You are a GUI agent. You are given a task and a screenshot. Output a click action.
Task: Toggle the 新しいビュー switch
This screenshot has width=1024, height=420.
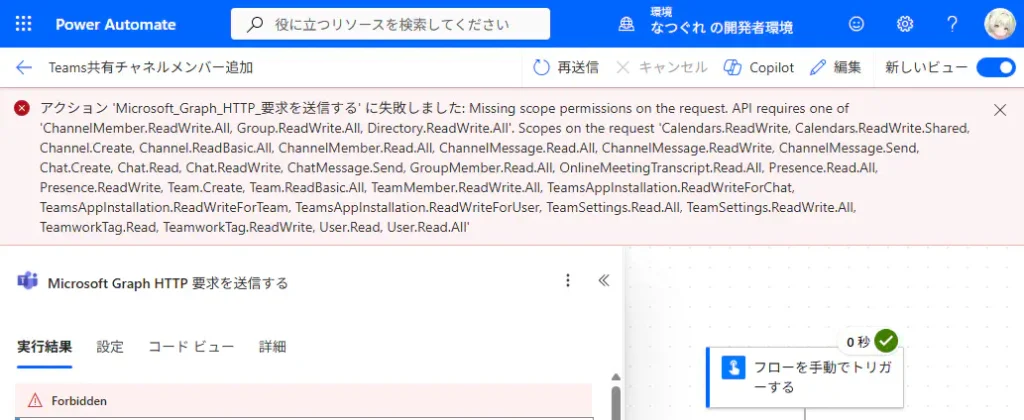[x=996, y=67]
